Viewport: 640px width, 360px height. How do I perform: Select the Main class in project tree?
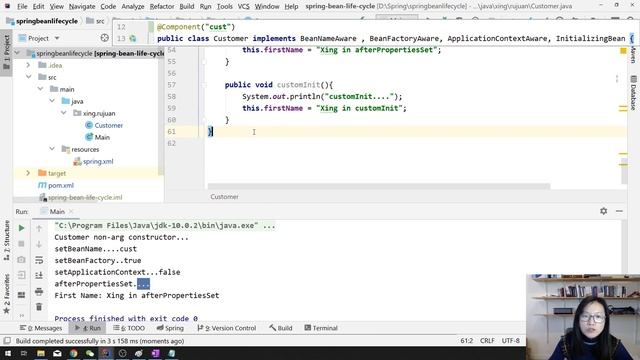tap(102, 137)
